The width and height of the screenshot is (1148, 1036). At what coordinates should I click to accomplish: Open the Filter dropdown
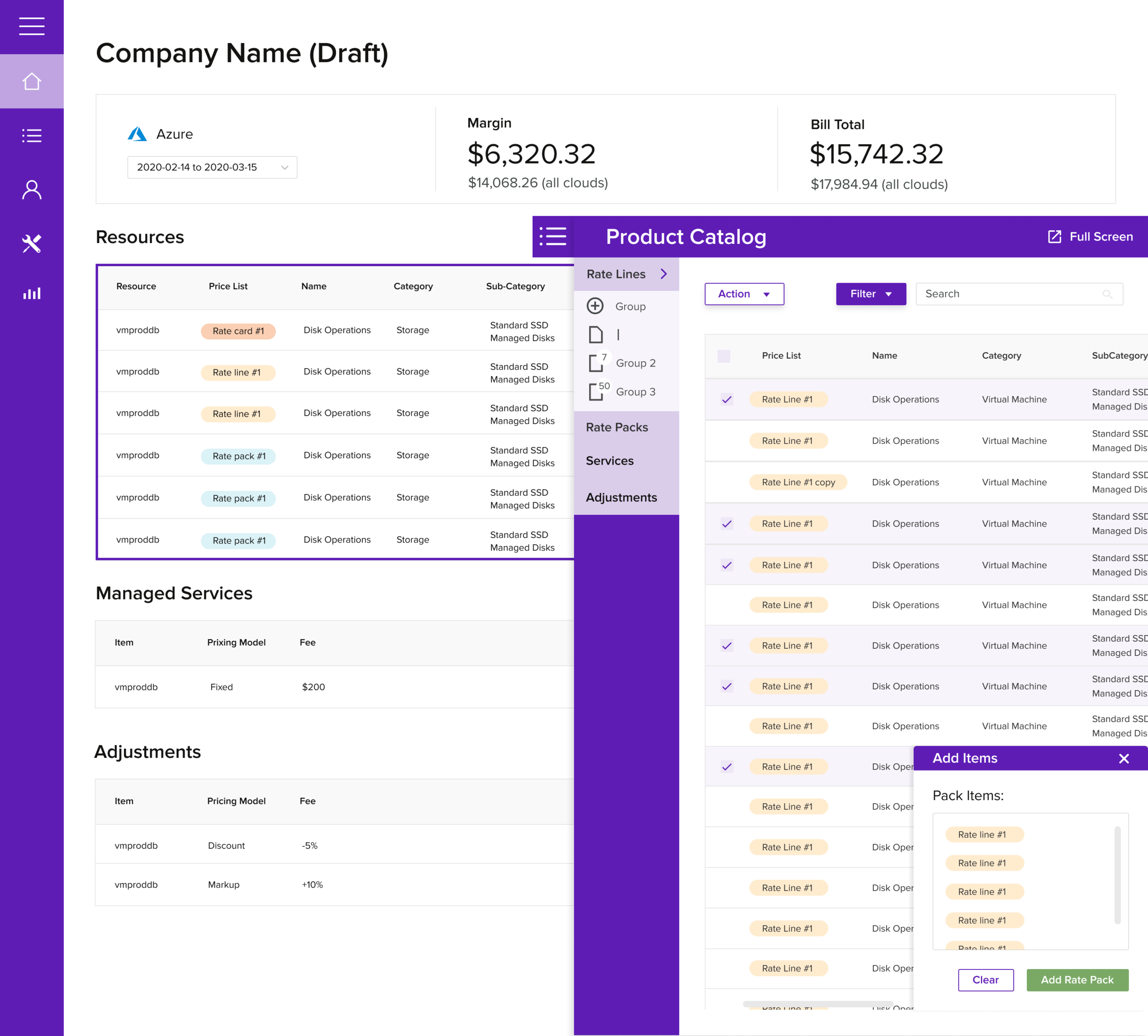point(870,294)
